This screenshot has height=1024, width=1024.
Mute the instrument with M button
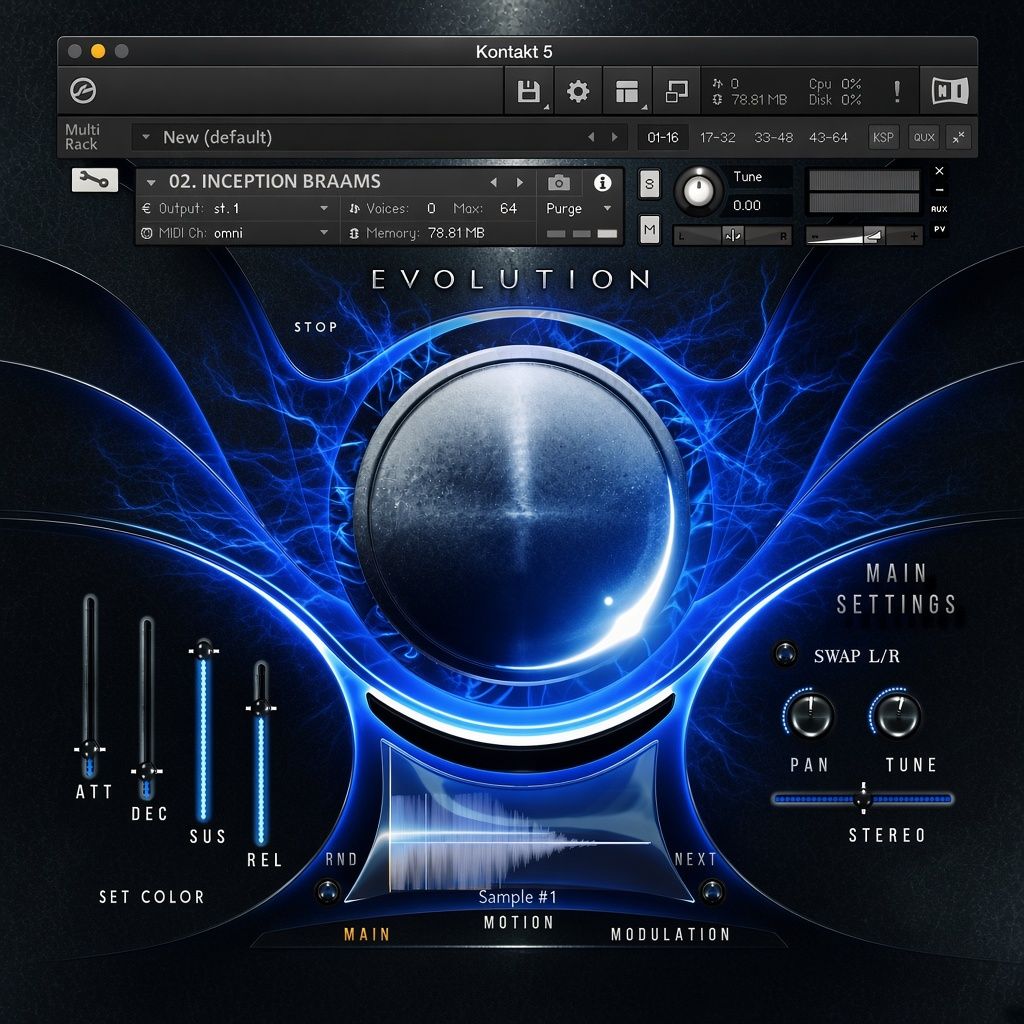coord(649,229)
